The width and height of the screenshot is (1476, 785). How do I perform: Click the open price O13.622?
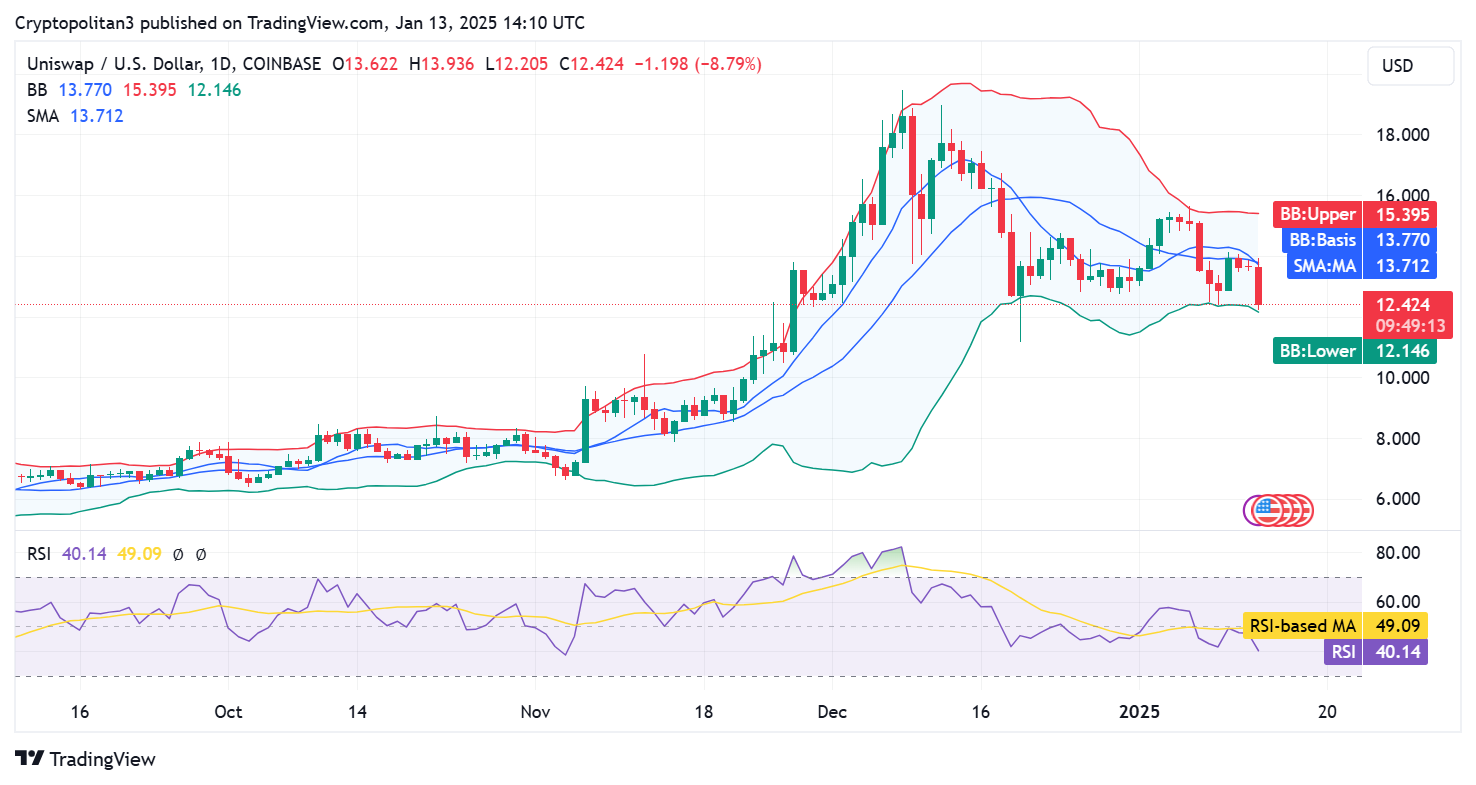pos(365,64)
